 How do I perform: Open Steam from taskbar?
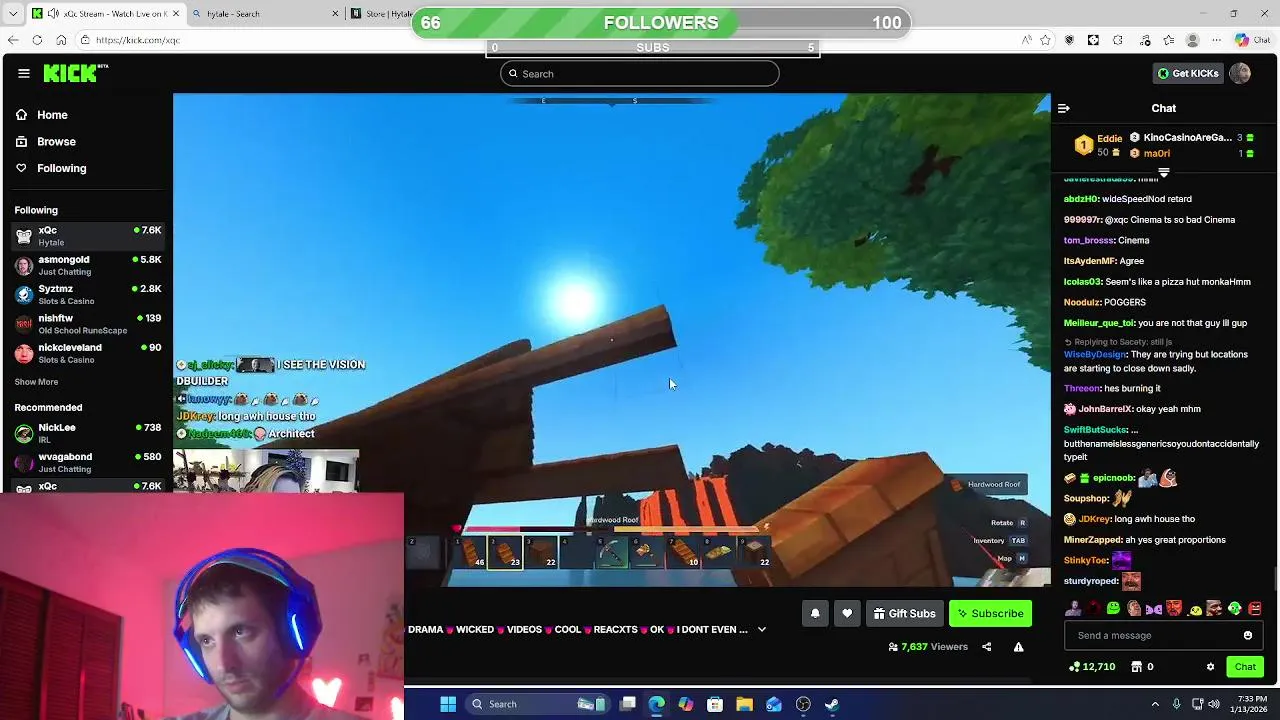(832, 704)
